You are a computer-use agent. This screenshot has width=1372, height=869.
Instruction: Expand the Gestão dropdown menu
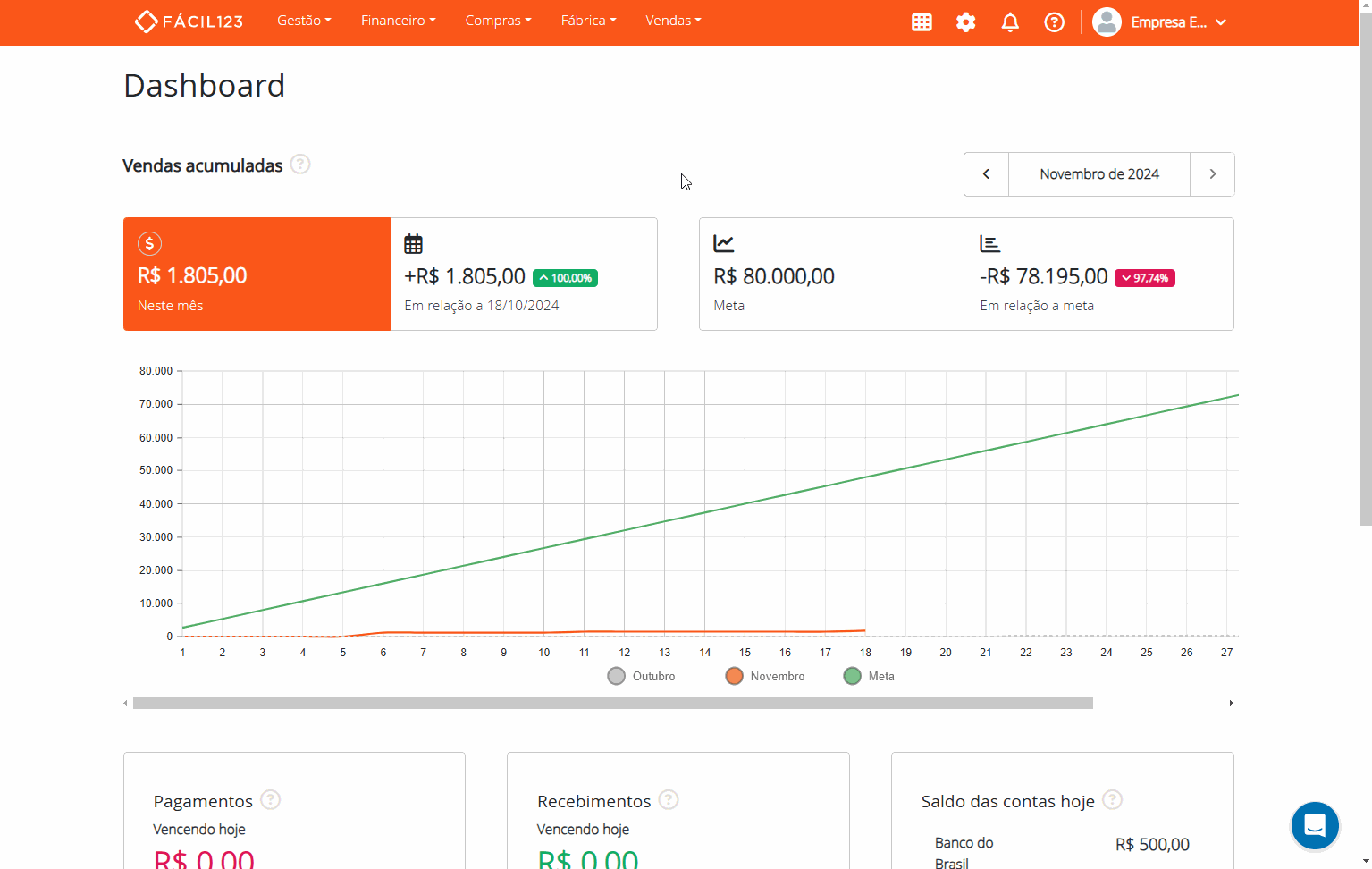pyautogui.click(x=304, y=21)
